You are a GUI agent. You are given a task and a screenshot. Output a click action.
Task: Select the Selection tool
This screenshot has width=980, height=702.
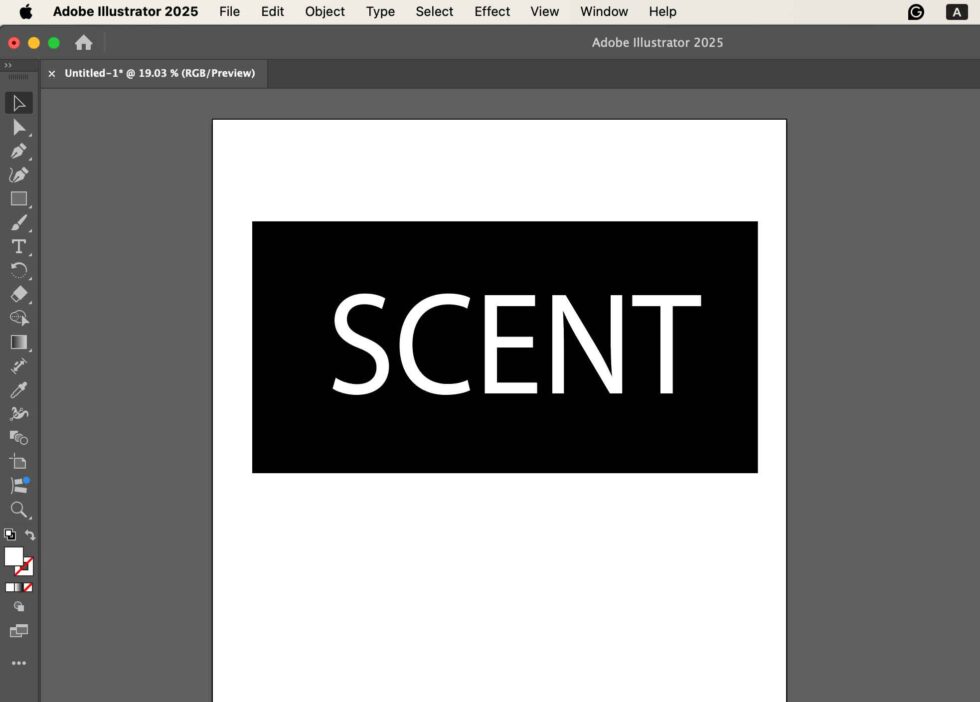tap(19, 103)
